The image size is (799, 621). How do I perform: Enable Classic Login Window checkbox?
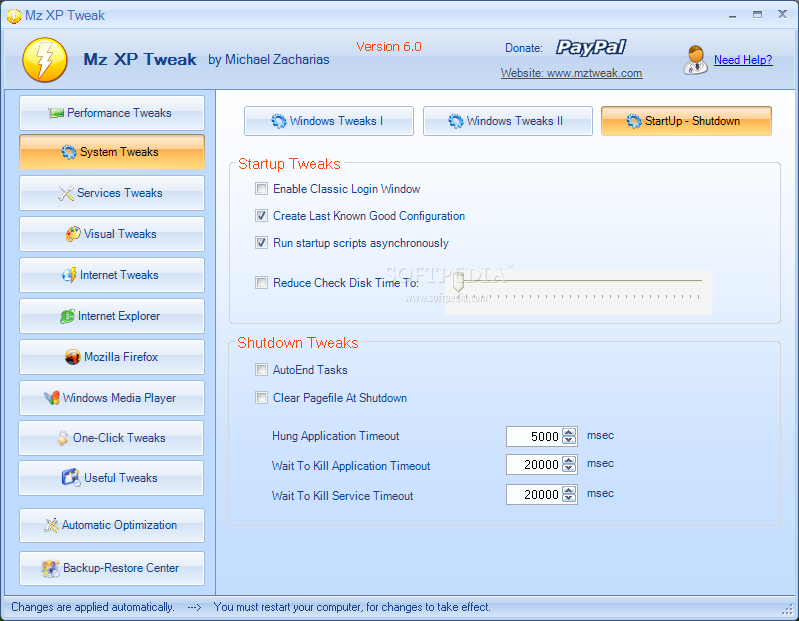(261, 189)
